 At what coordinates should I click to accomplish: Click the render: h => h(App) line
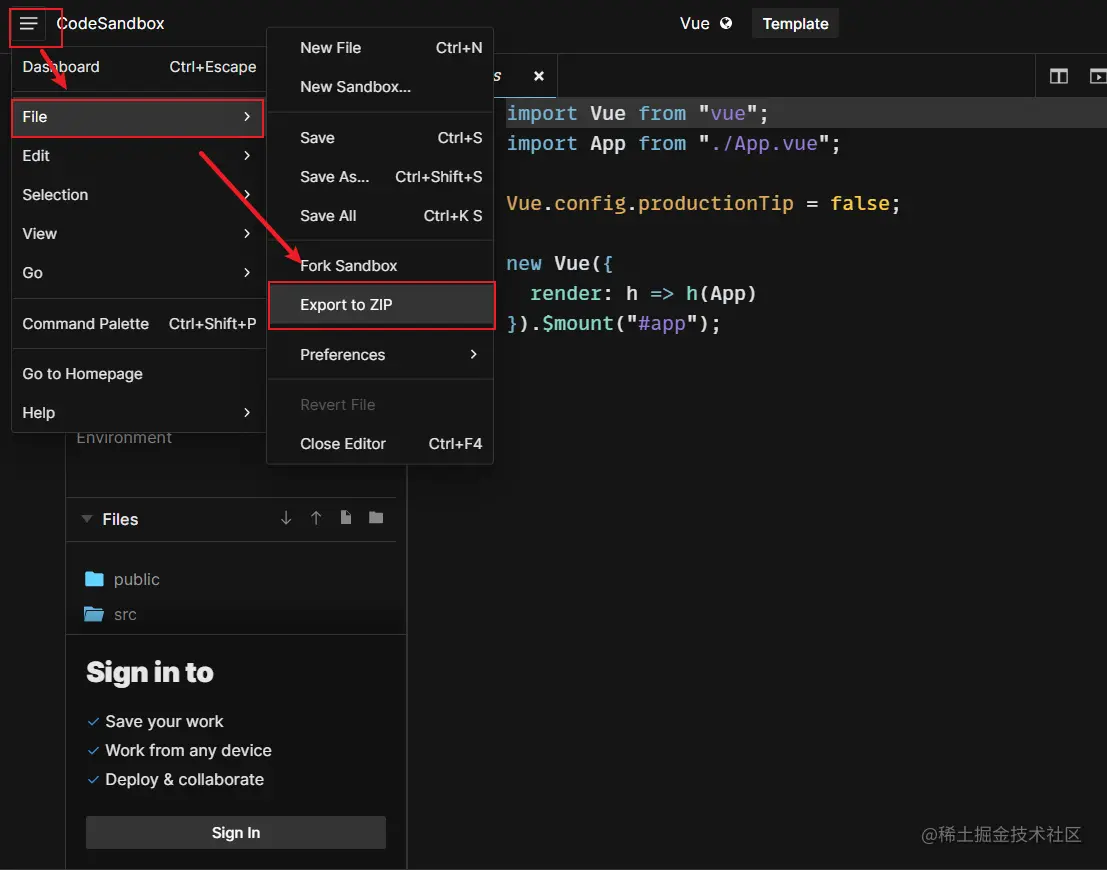tap(642, 293)
